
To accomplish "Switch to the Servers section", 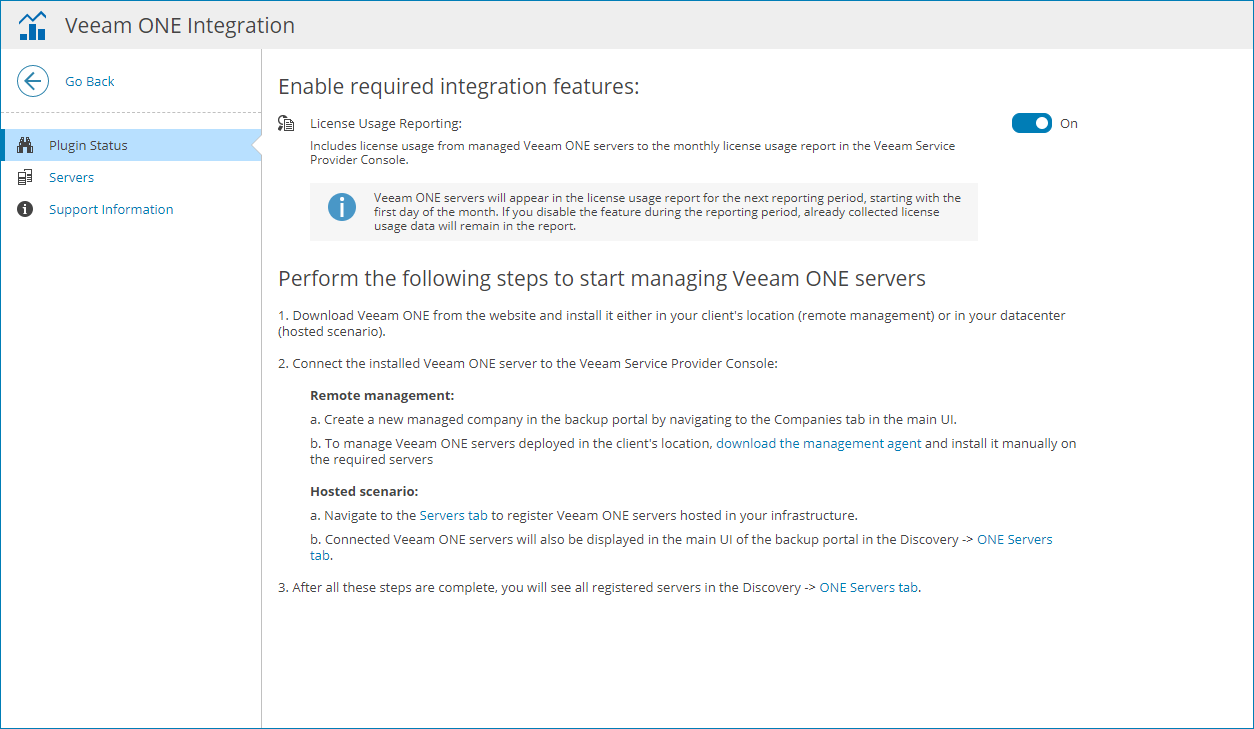I will (71, 178).
